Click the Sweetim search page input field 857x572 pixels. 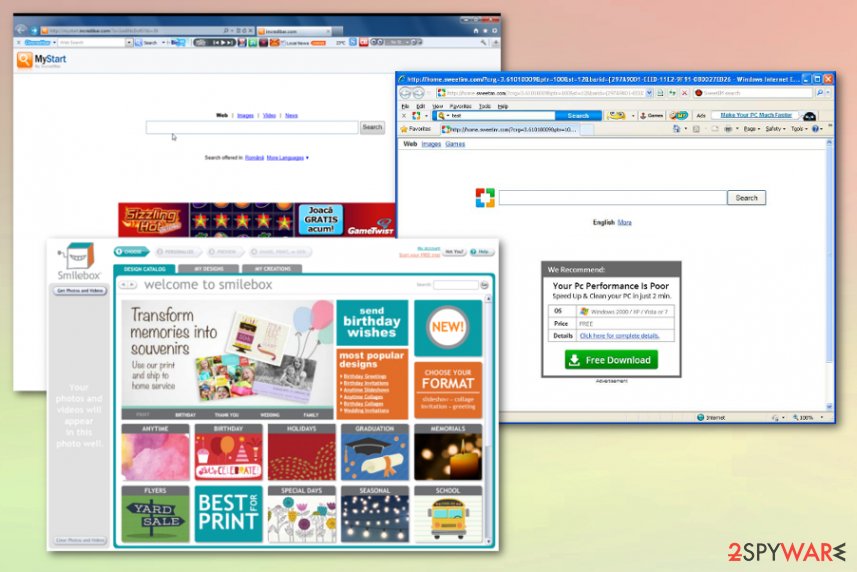coord(613,198)
